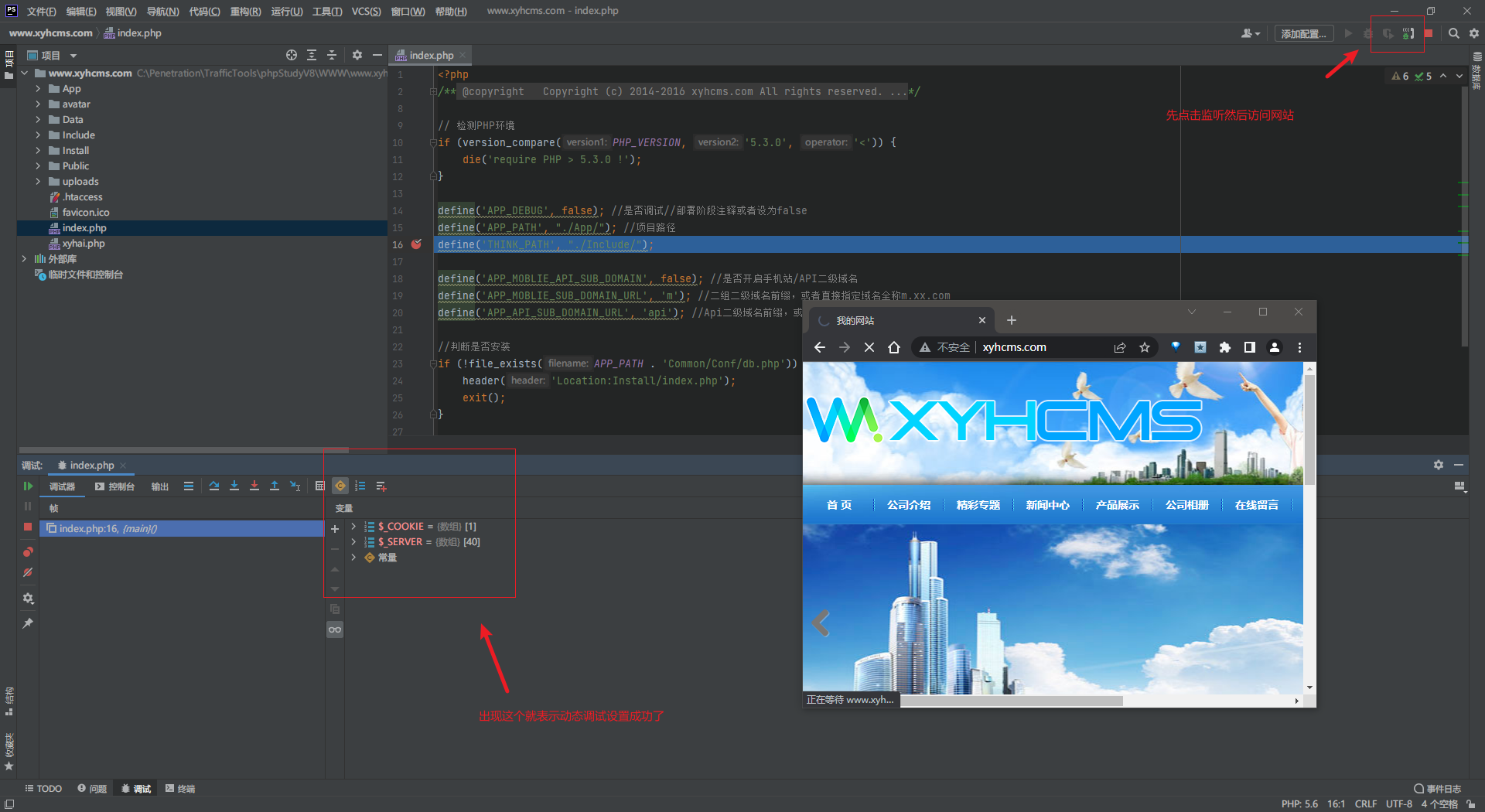Click the browser back arrow
This screenshot has height=812, width=1485.
click(820, 347)
